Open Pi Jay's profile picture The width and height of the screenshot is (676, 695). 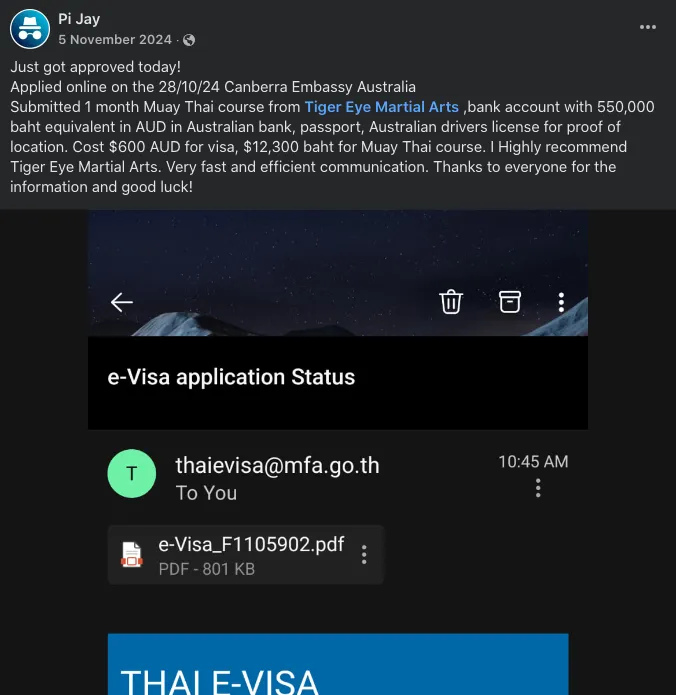[x=30, y=29]
